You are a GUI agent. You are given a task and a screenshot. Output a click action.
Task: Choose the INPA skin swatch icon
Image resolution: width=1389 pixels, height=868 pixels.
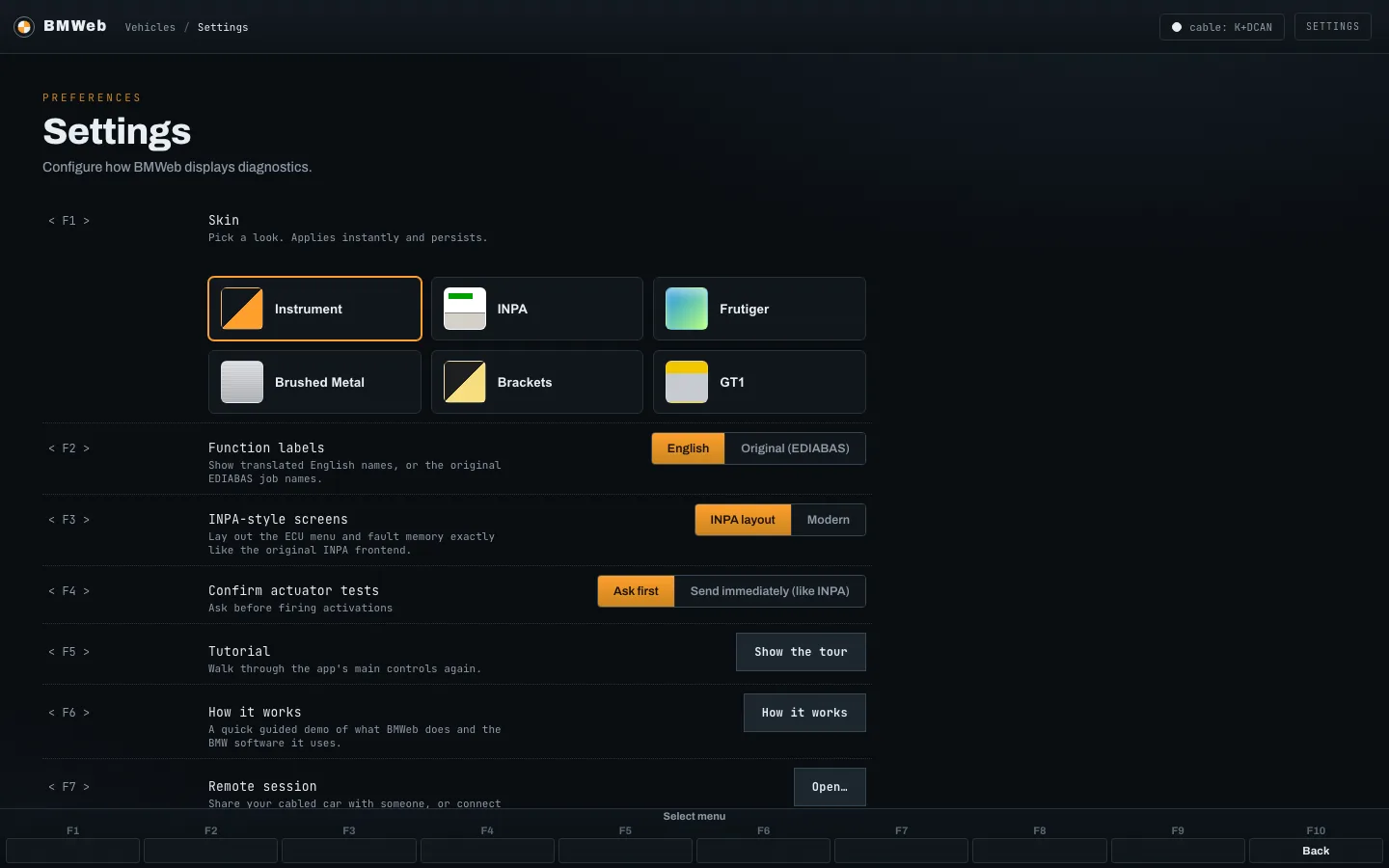click(465, 309)
